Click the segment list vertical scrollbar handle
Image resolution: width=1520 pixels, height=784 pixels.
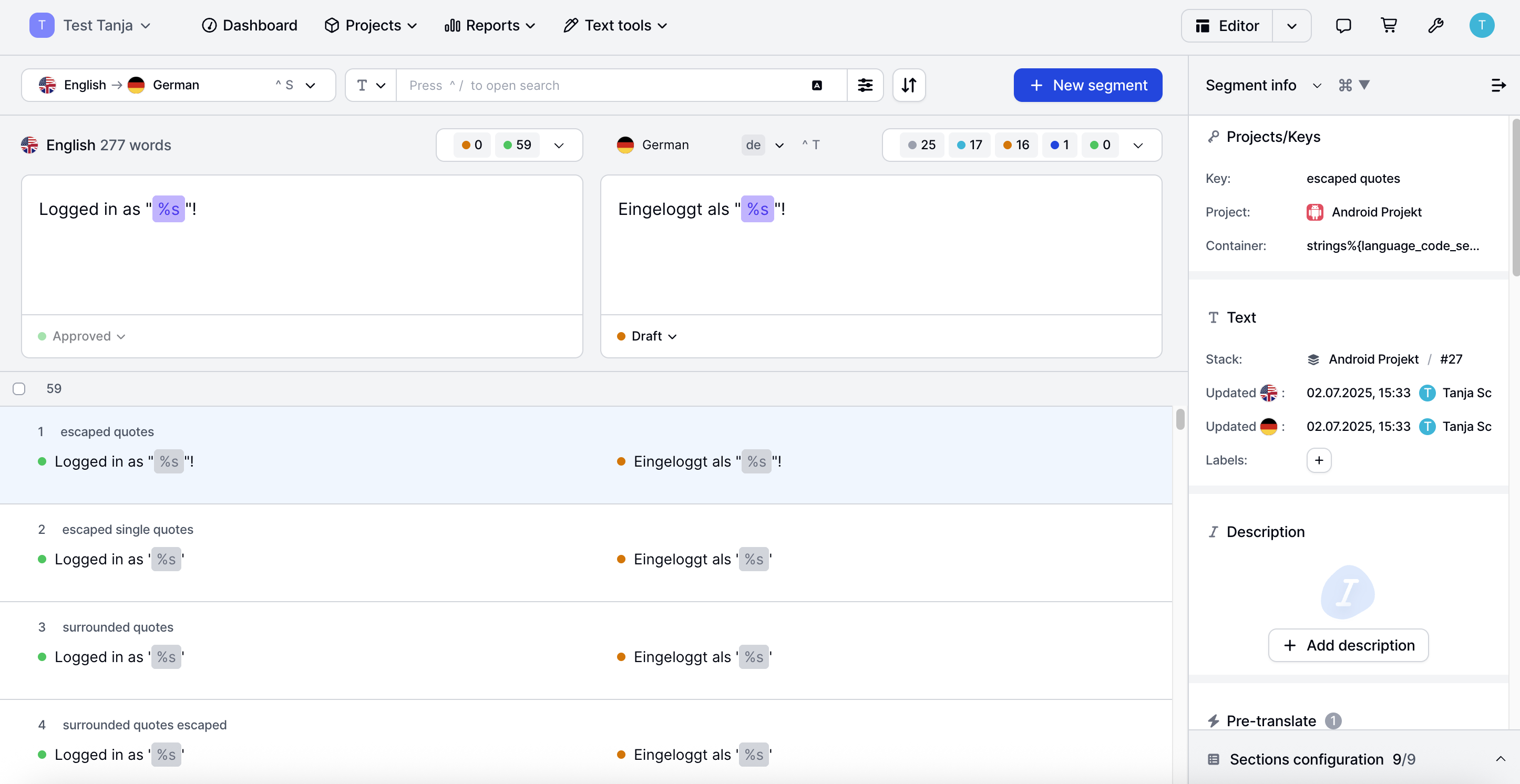tap(1179, 420)
